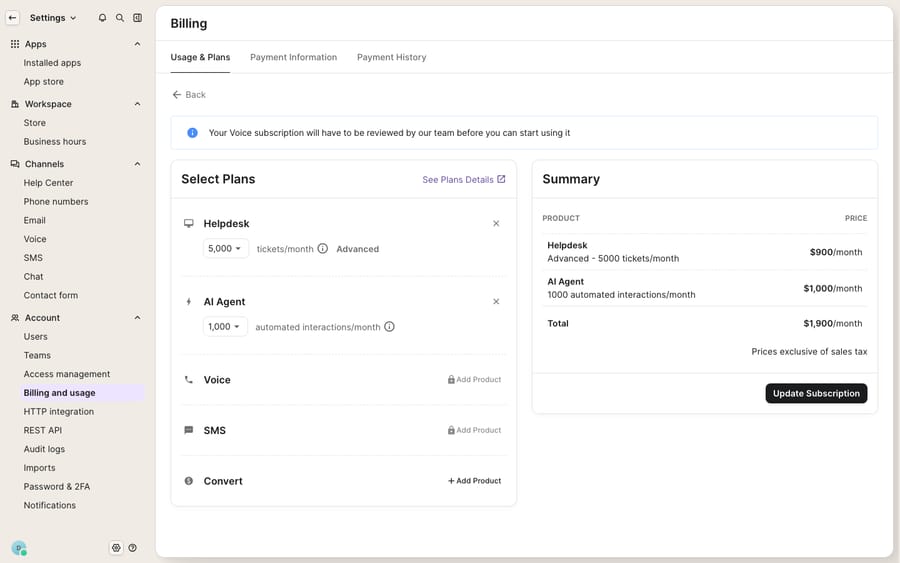Click locked Add Product for Voice
The width and height of the screenshot is (900, 563).
click(x=474, y=379)
